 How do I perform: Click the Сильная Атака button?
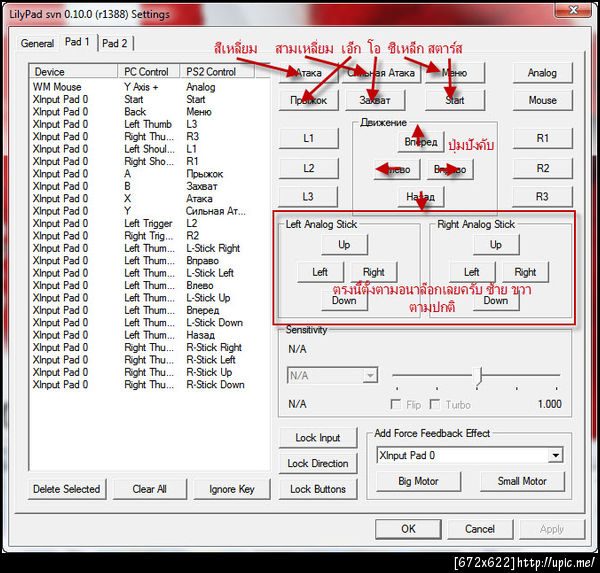[x=382, y=73]
